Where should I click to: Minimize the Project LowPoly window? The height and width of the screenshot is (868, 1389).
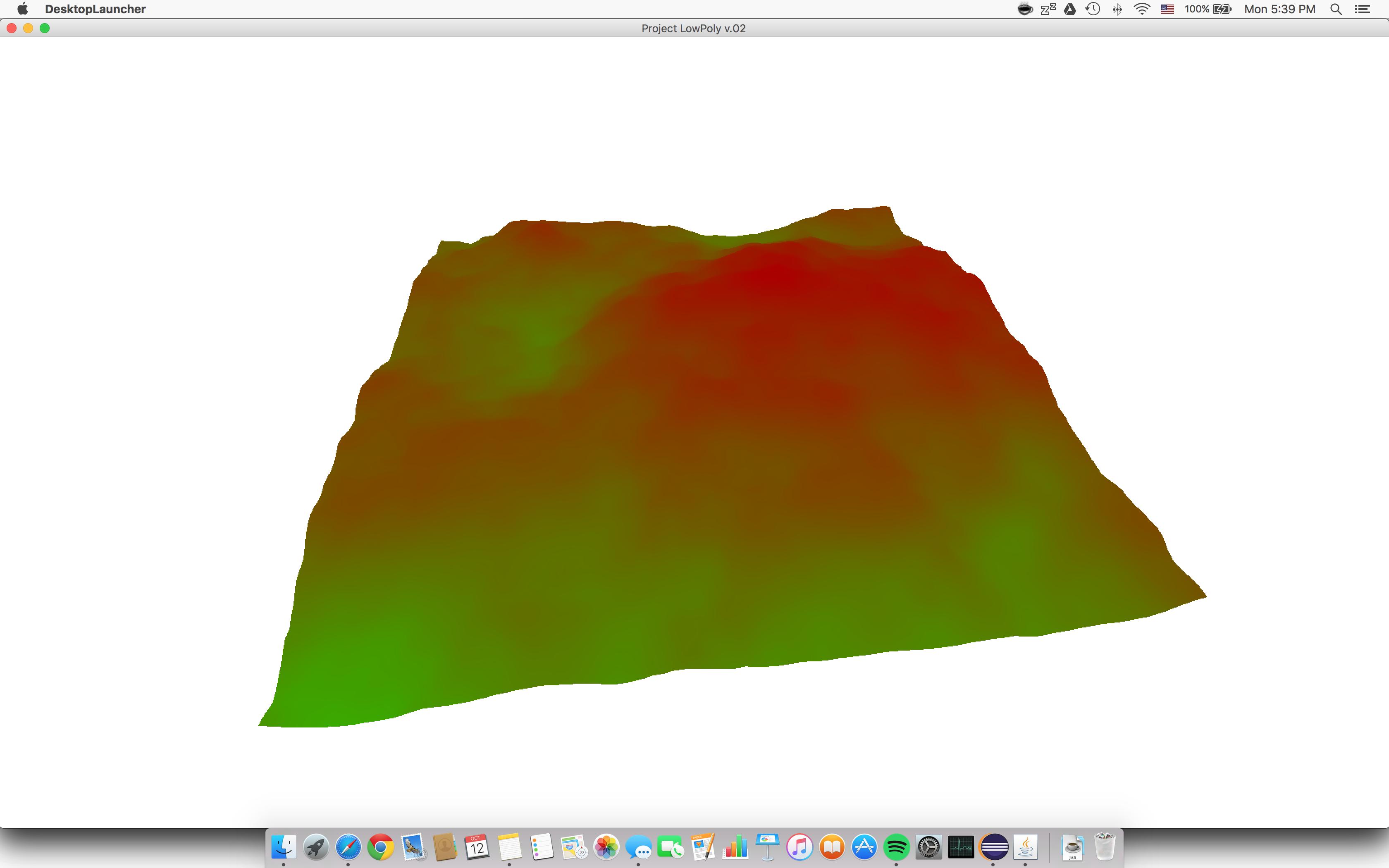28,28
